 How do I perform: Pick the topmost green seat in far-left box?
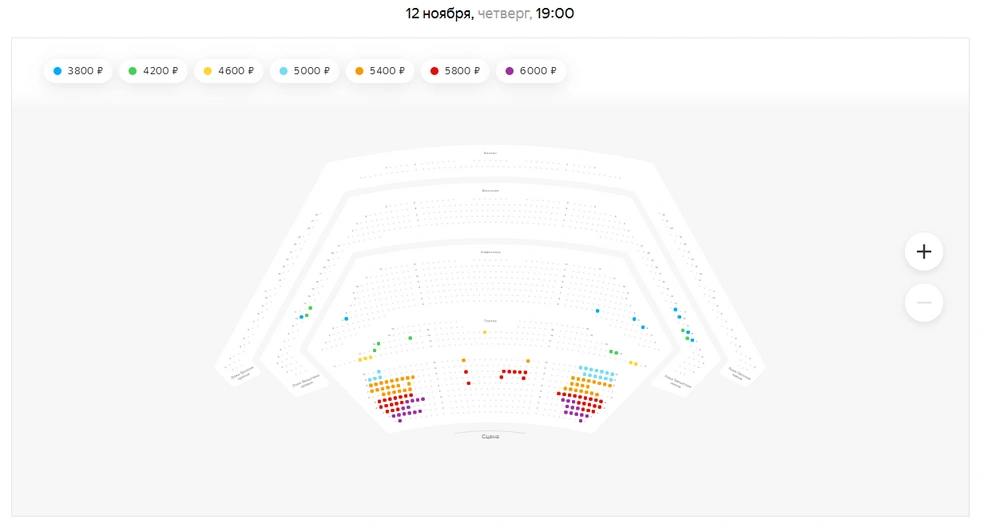(x=310, y=308)
